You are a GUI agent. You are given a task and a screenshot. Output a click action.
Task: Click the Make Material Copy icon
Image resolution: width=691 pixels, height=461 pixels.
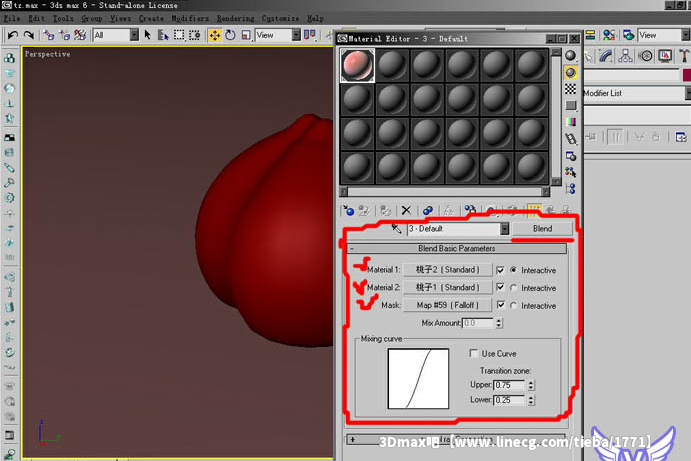point(427,210)
